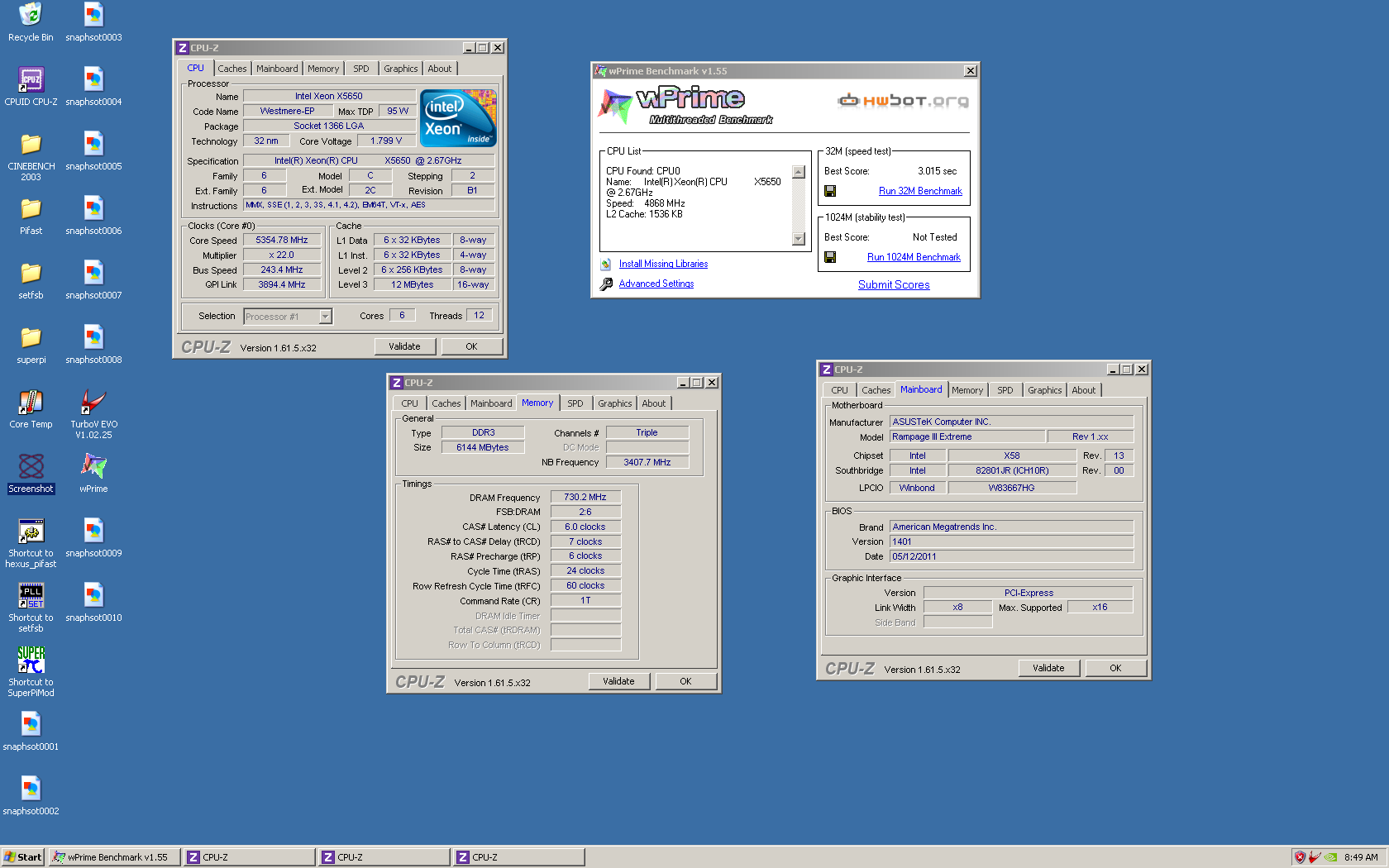This screenshot has width=1389, height=868.
Task: Click the Submit Scores link
Action: pyautogui.click(x=894, y=284)
